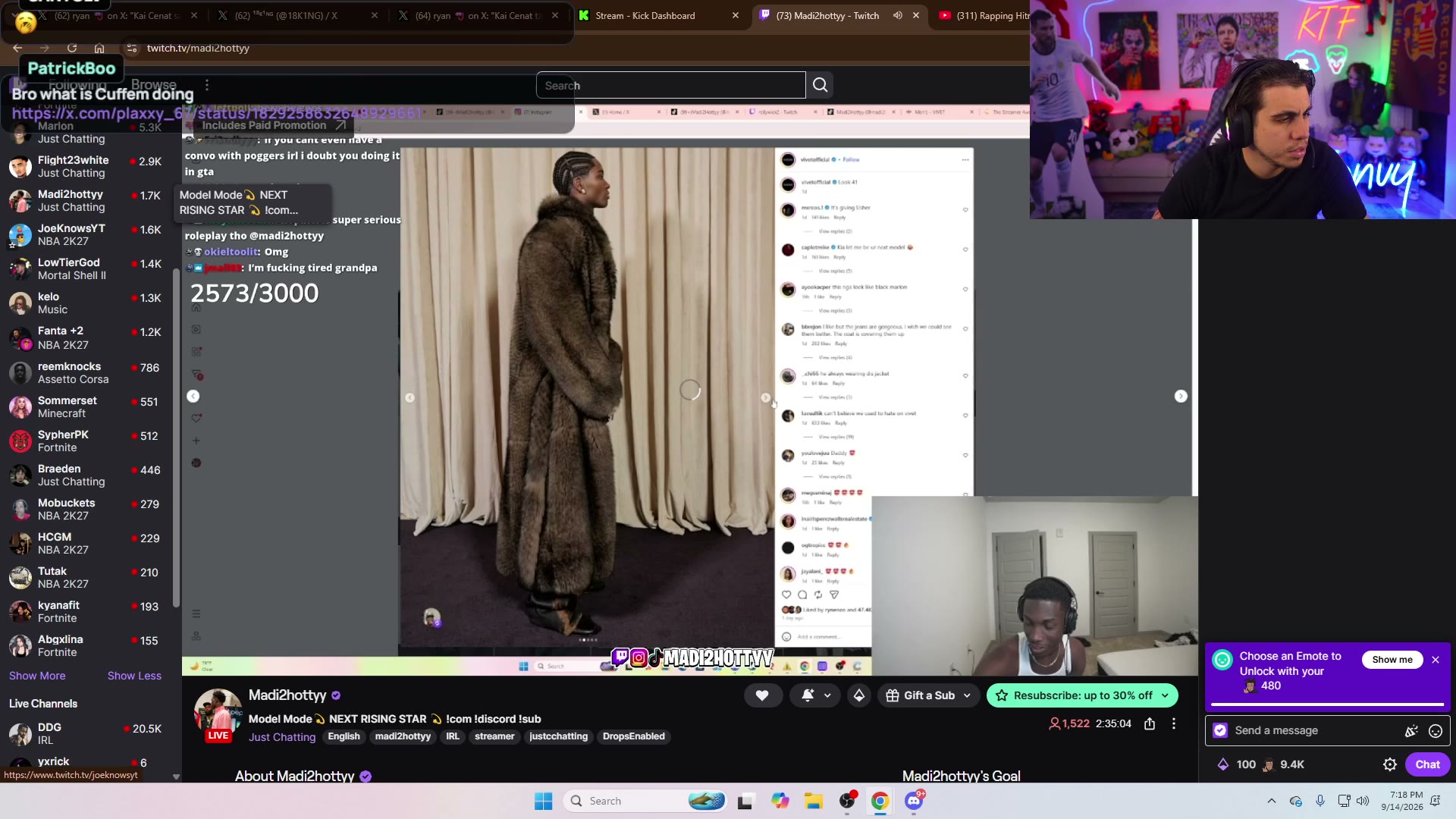Follow with the heart icon button
Viewport: 1456px width, 819px height.
[x=762, y=696]
